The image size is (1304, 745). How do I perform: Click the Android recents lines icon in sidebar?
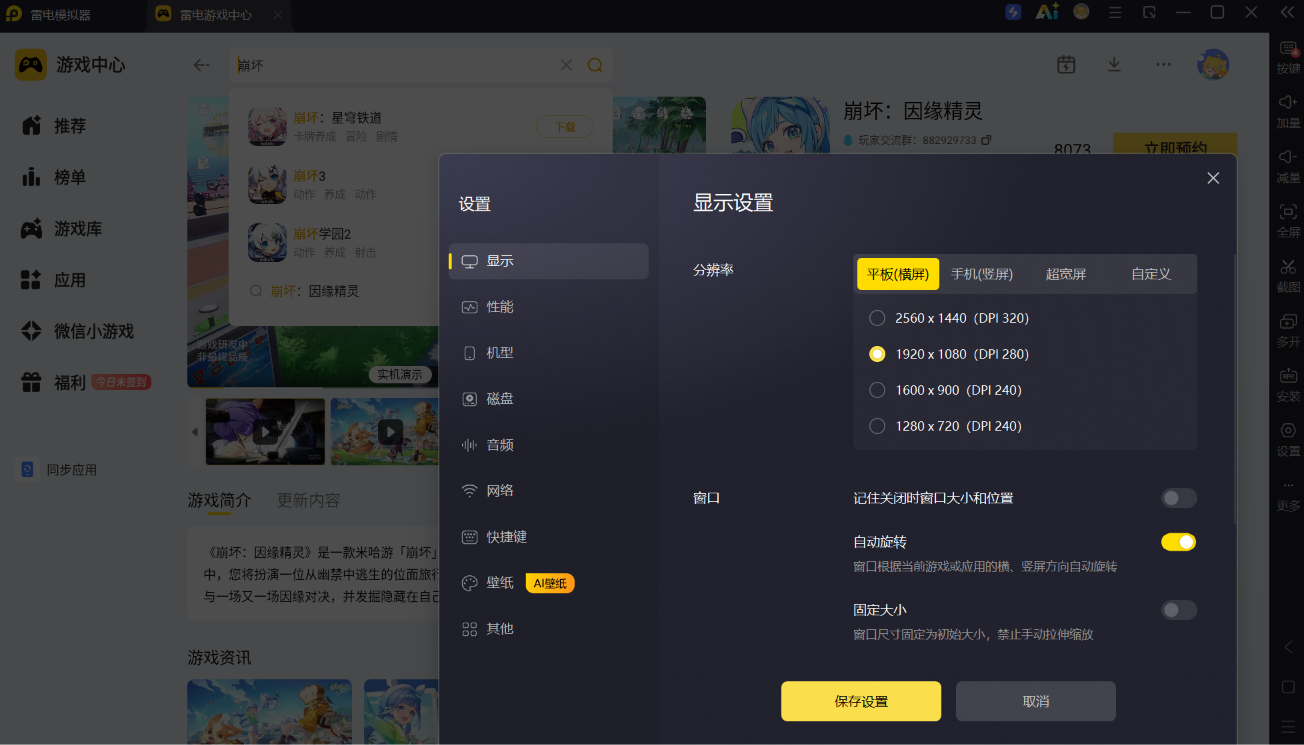click(1289, 725)
